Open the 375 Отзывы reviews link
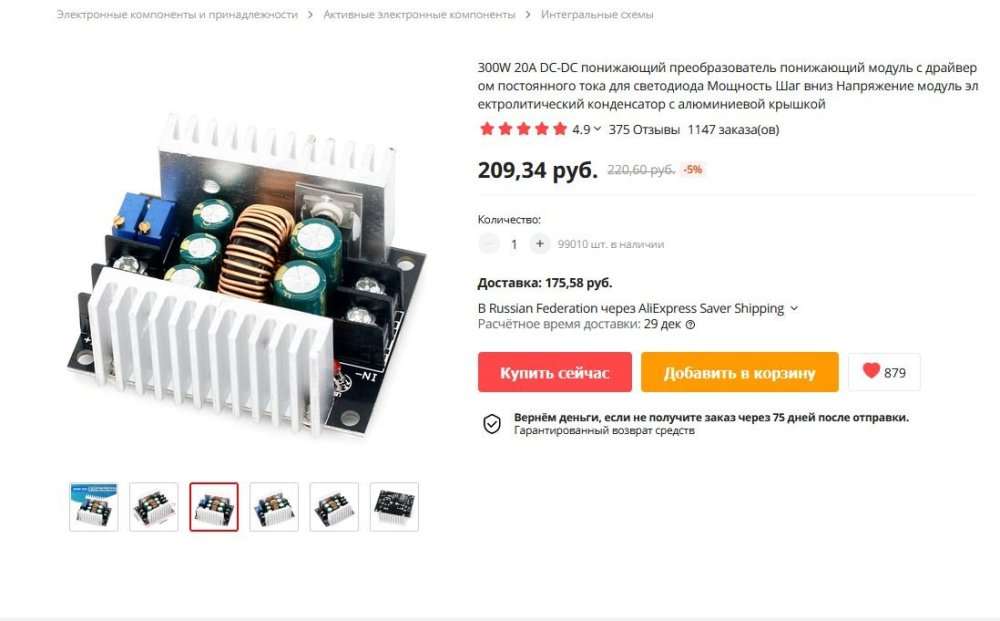1000x621 pixels. pyautogui.click(x=644, y=129)
